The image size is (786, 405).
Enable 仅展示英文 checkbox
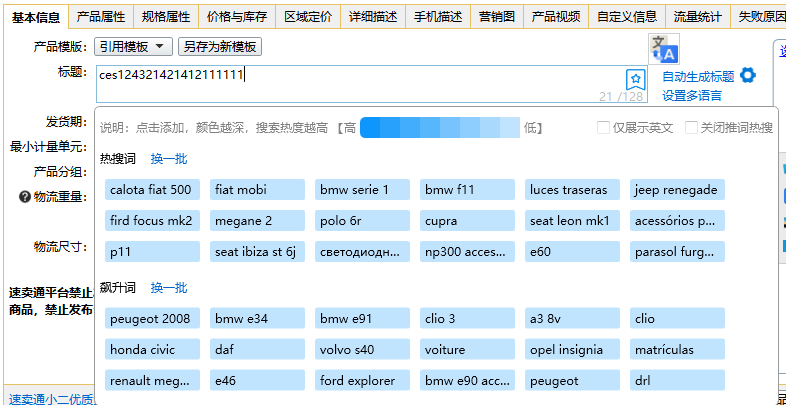click(603, 128)
